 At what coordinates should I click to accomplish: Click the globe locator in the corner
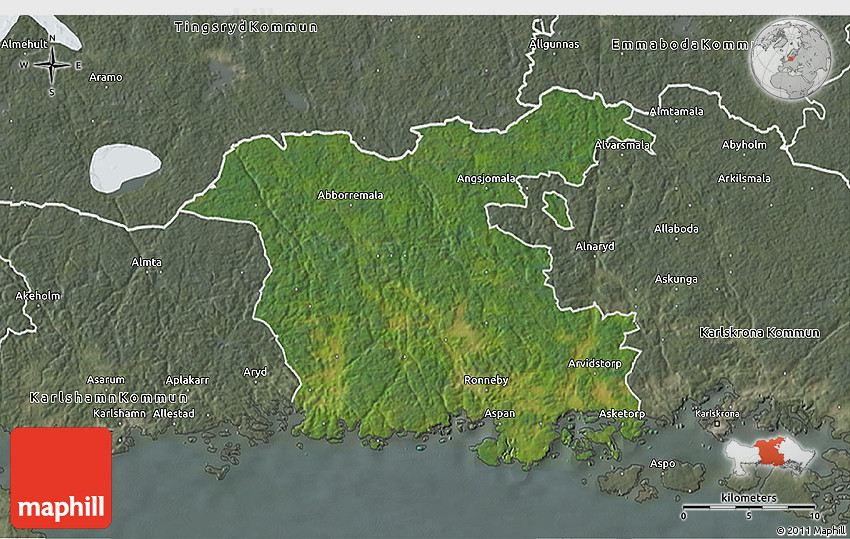coord(791,56)
